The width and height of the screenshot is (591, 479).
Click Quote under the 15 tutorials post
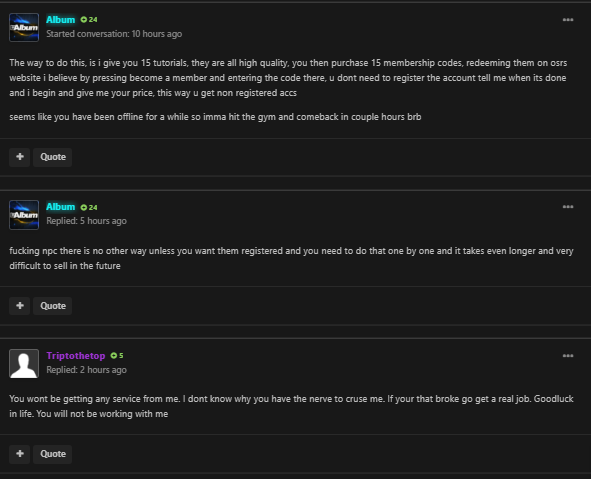pyautogui.click(x=53, y=157)
